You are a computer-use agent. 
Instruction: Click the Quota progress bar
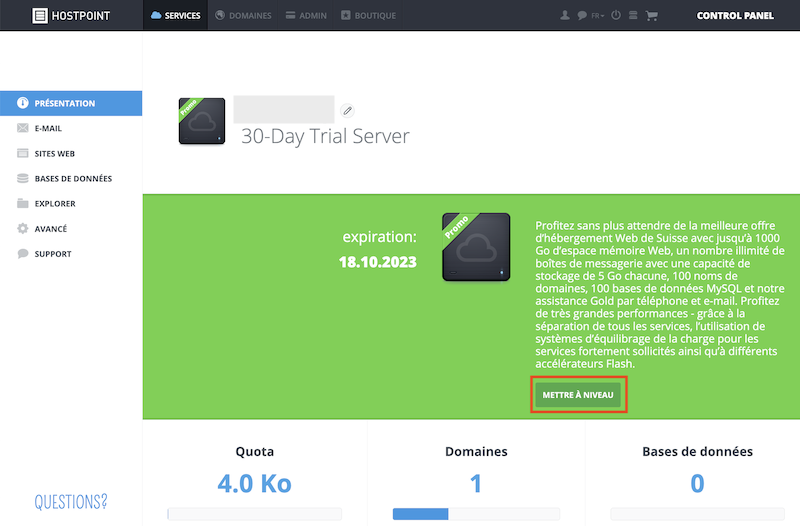pos(255,514)
